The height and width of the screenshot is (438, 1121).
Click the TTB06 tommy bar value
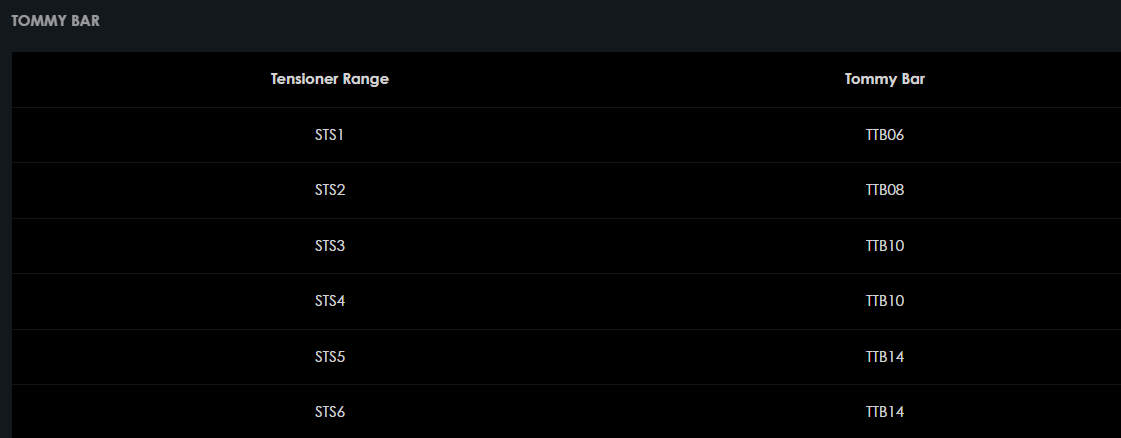[x=884, y=135]
